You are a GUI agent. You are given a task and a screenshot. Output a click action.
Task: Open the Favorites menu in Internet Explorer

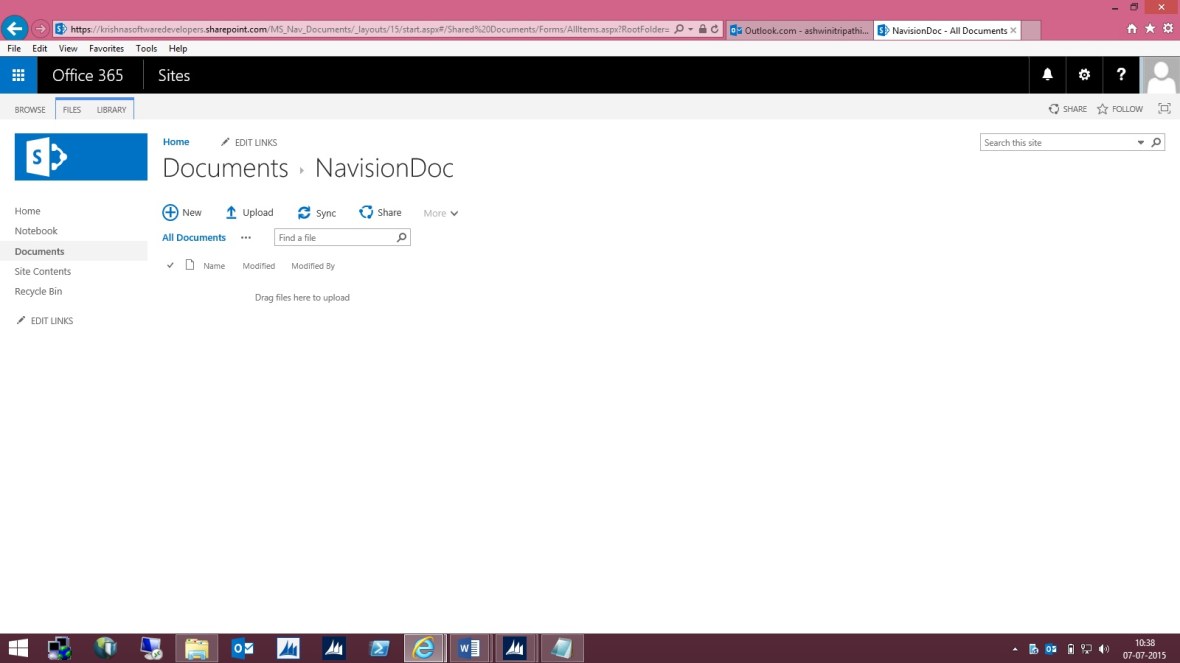click(x=106, y=48)
